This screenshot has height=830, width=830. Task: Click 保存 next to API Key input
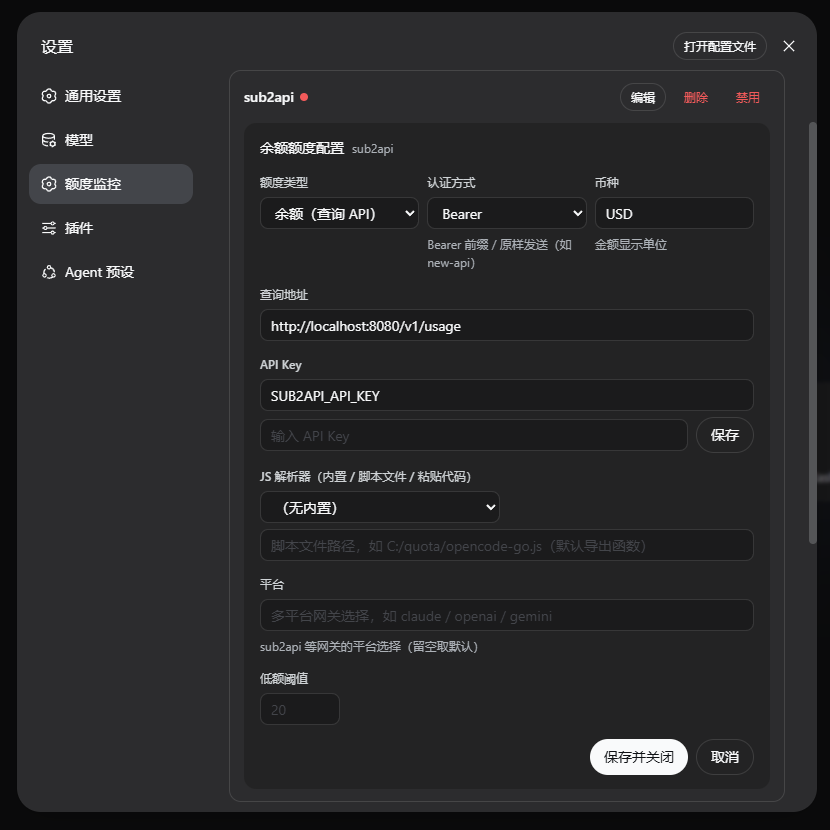(725, 435)
